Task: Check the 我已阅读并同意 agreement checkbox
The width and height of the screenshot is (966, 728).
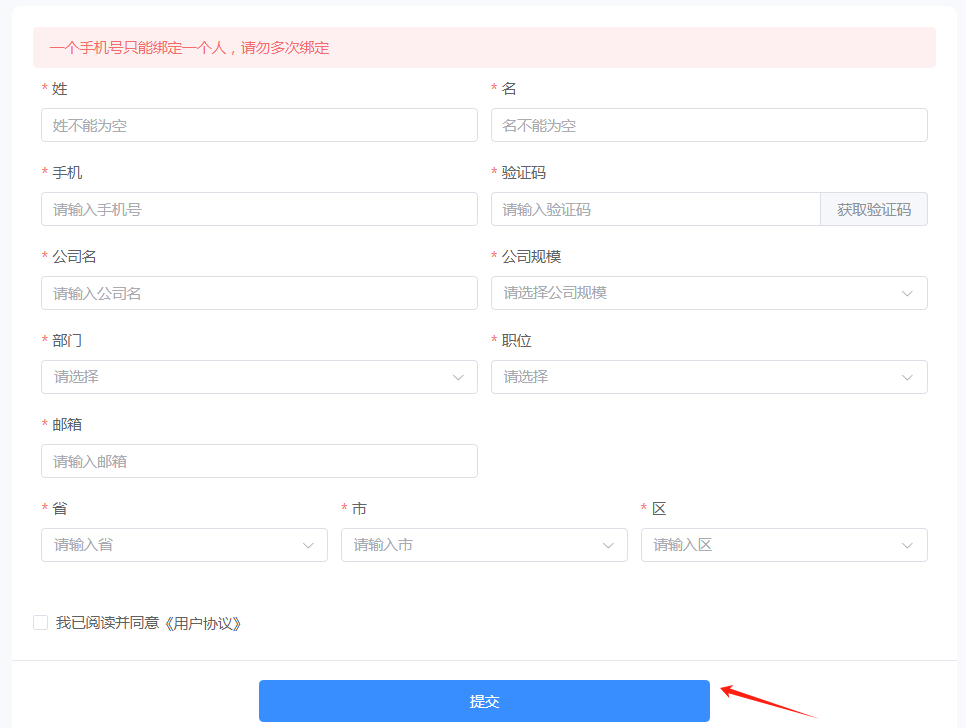Action: [41, 623]
